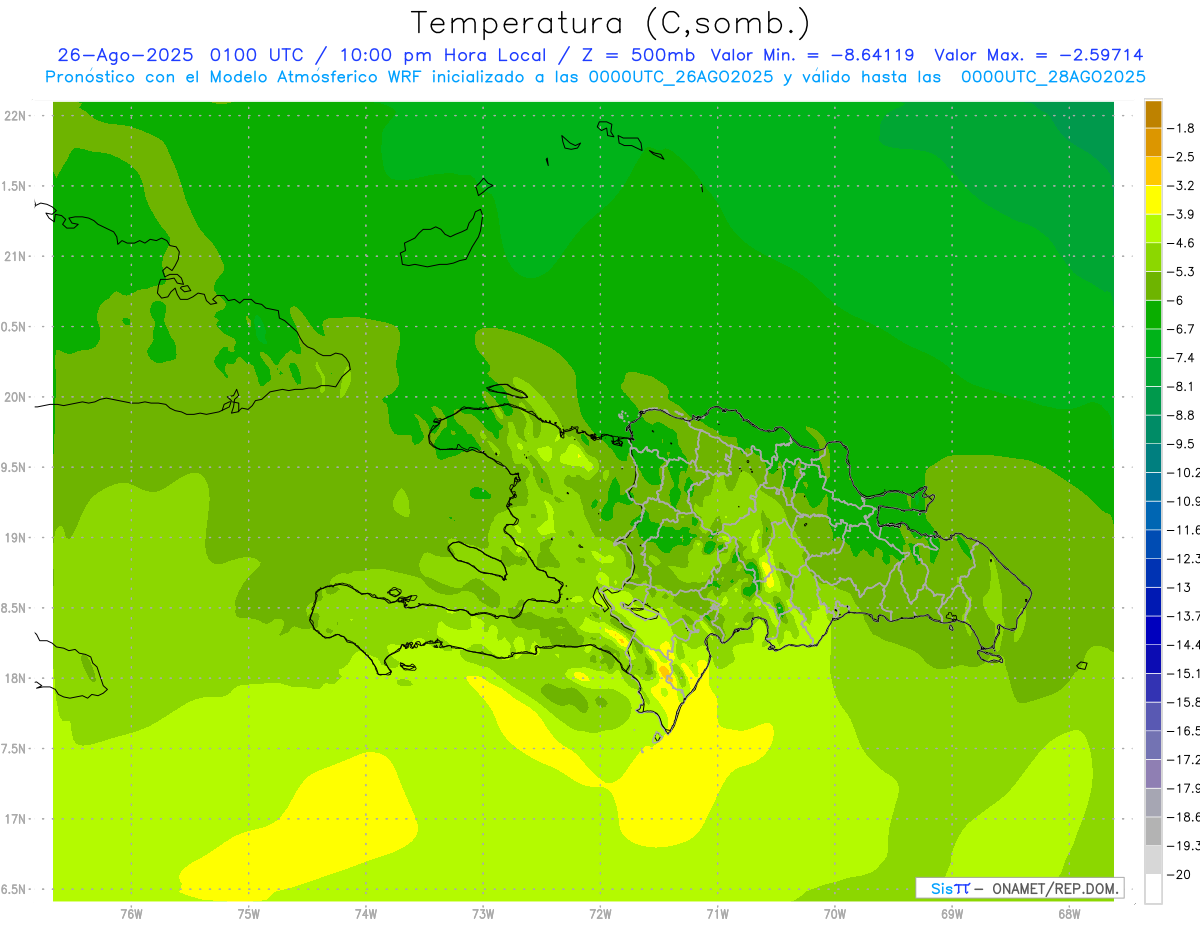Click the 68W longitude axis label

click(1069, 914)
